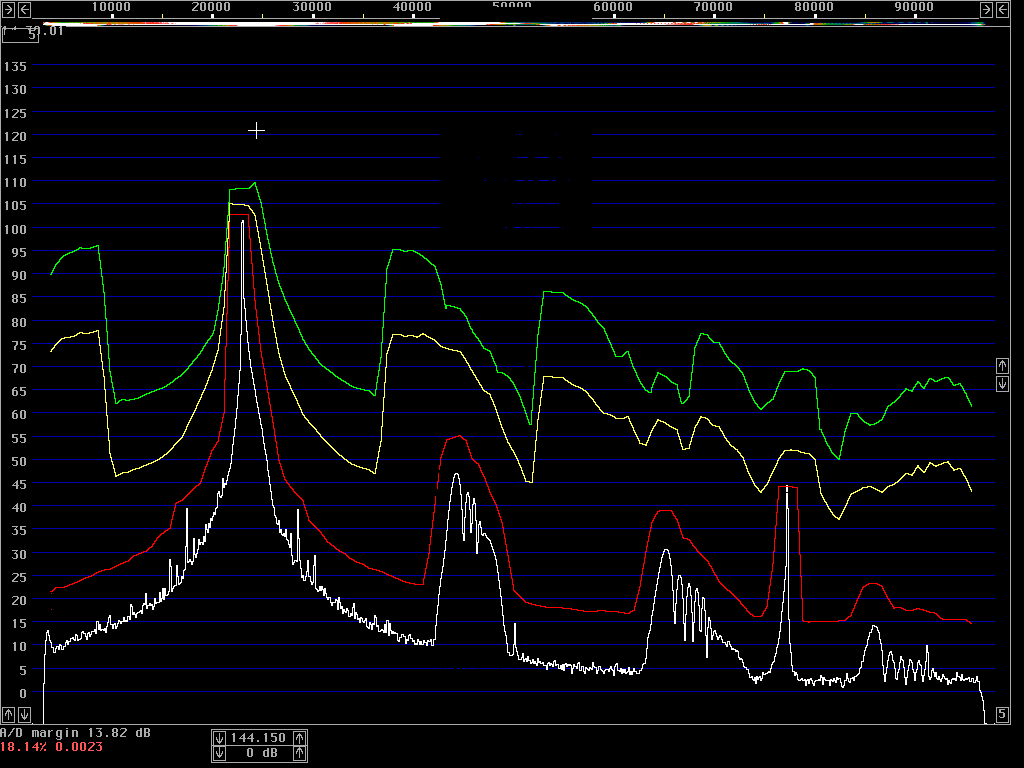Click the 40 dB scale label
Screen dimensions: 1024x768
point(19,507)
